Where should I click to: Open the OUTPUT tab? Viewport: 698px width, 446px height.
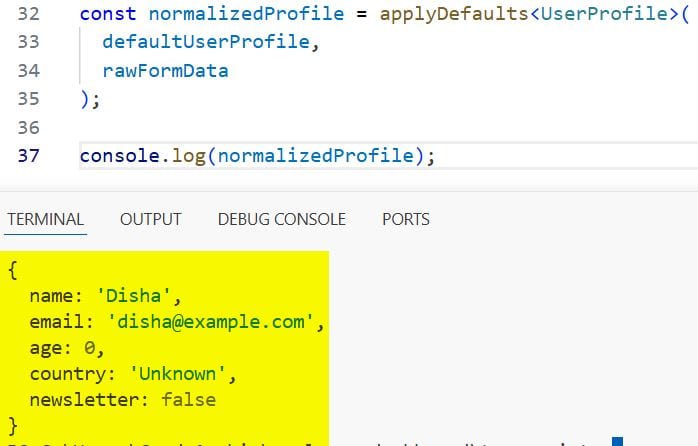pos(150,219)
